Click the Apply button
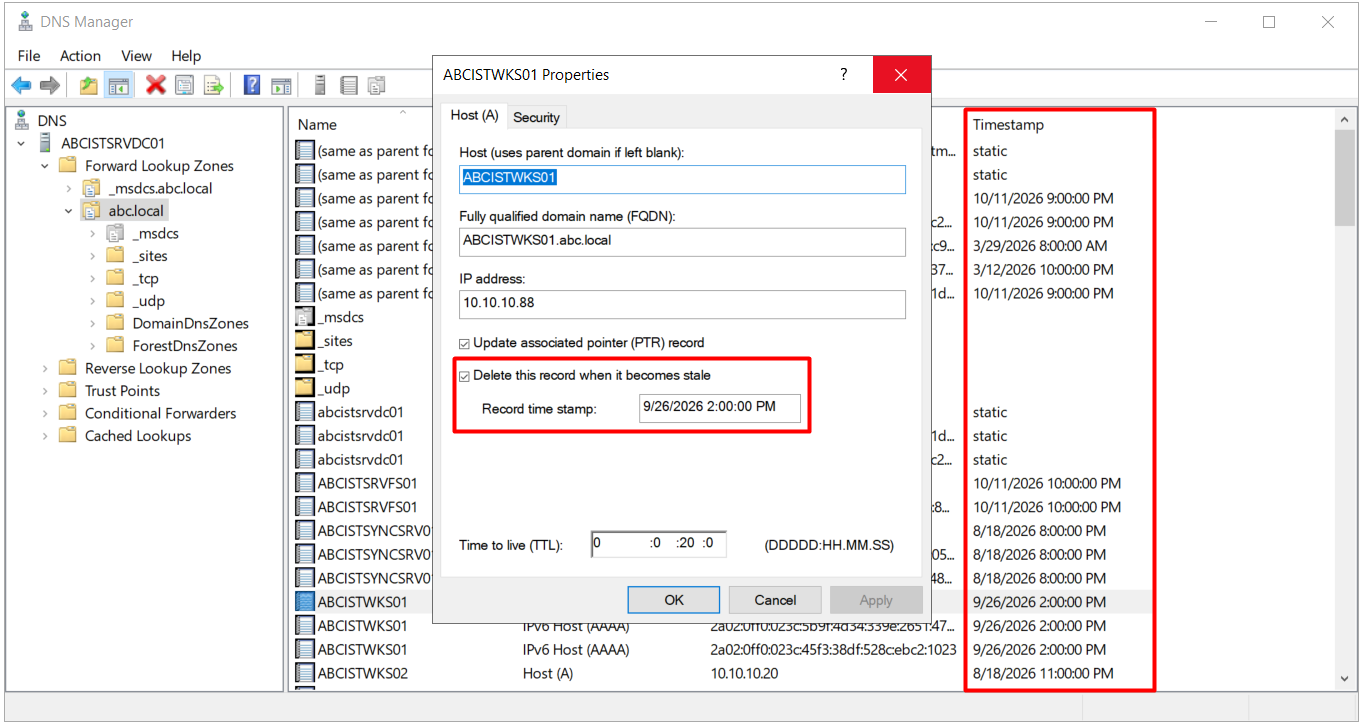This screenshot has width=1362, height=725. (876, 600)
